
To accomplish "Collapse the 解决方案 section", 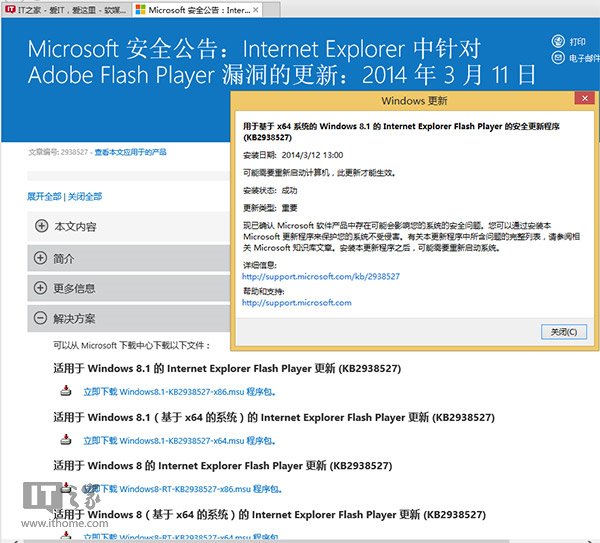I will coord(41,318).
